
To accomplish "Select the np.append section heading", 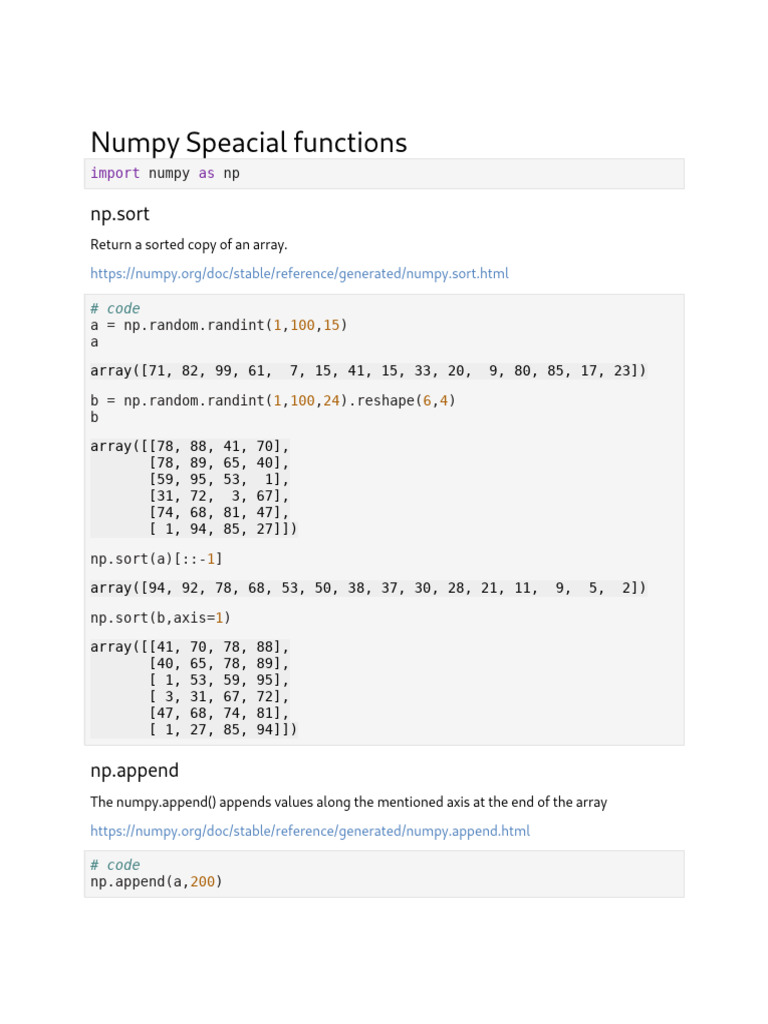I will tap(134, 771).
